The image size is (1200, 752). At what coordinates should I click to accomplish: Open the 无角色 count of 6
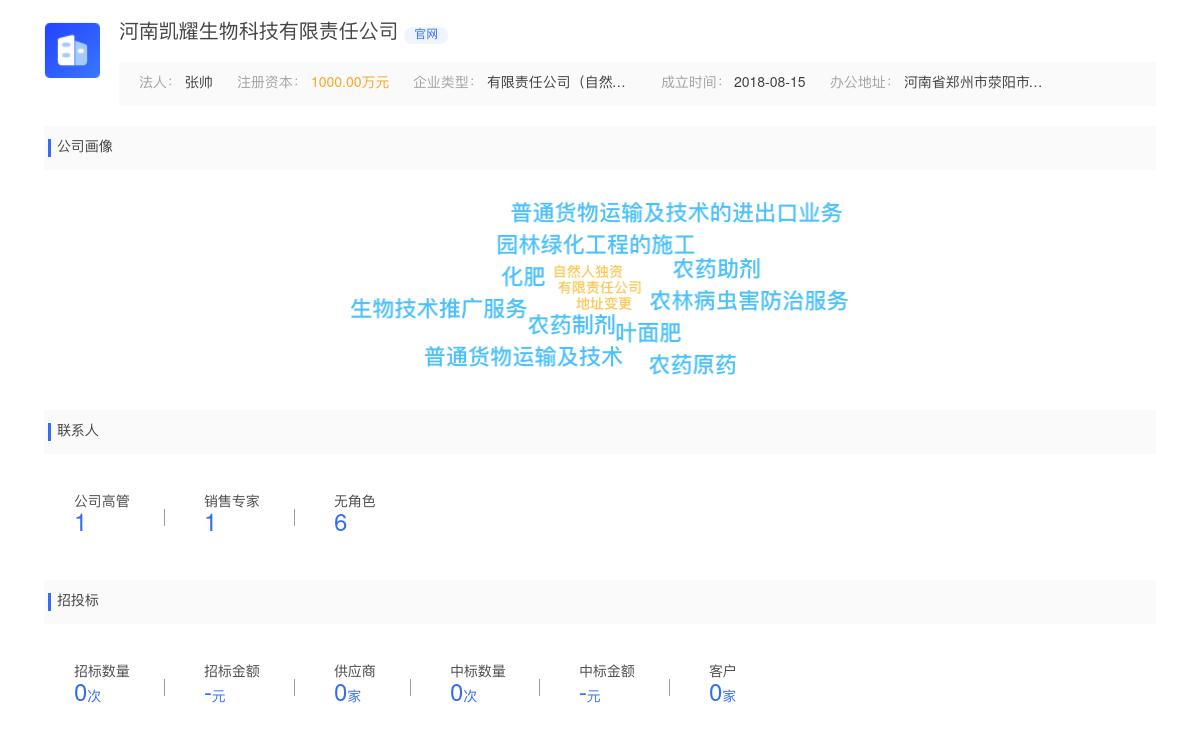pos(340,523)
